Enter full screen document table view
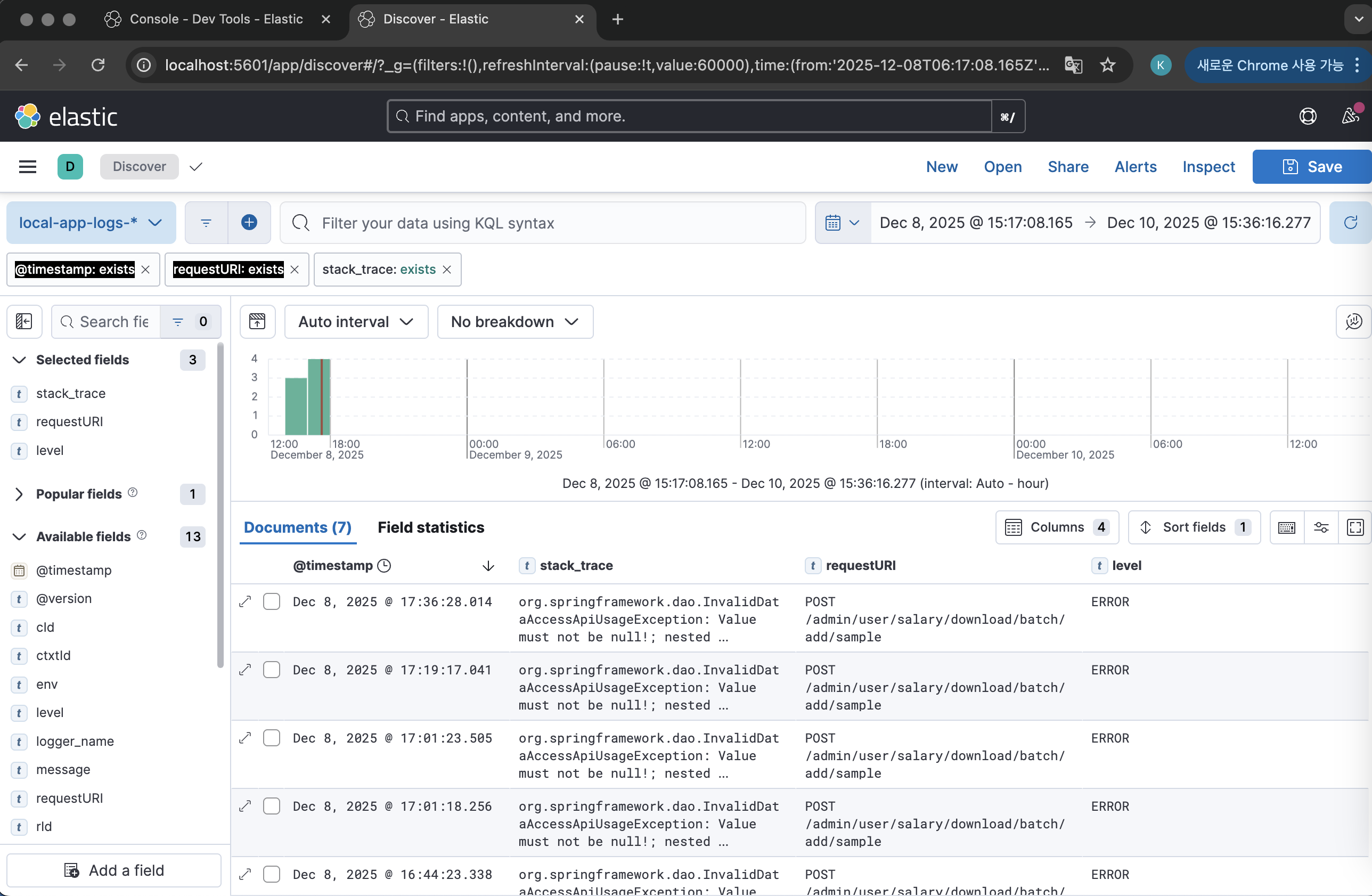This screenshot has height=896, width=1372. pyautogui.click(x=1355, y=527)
